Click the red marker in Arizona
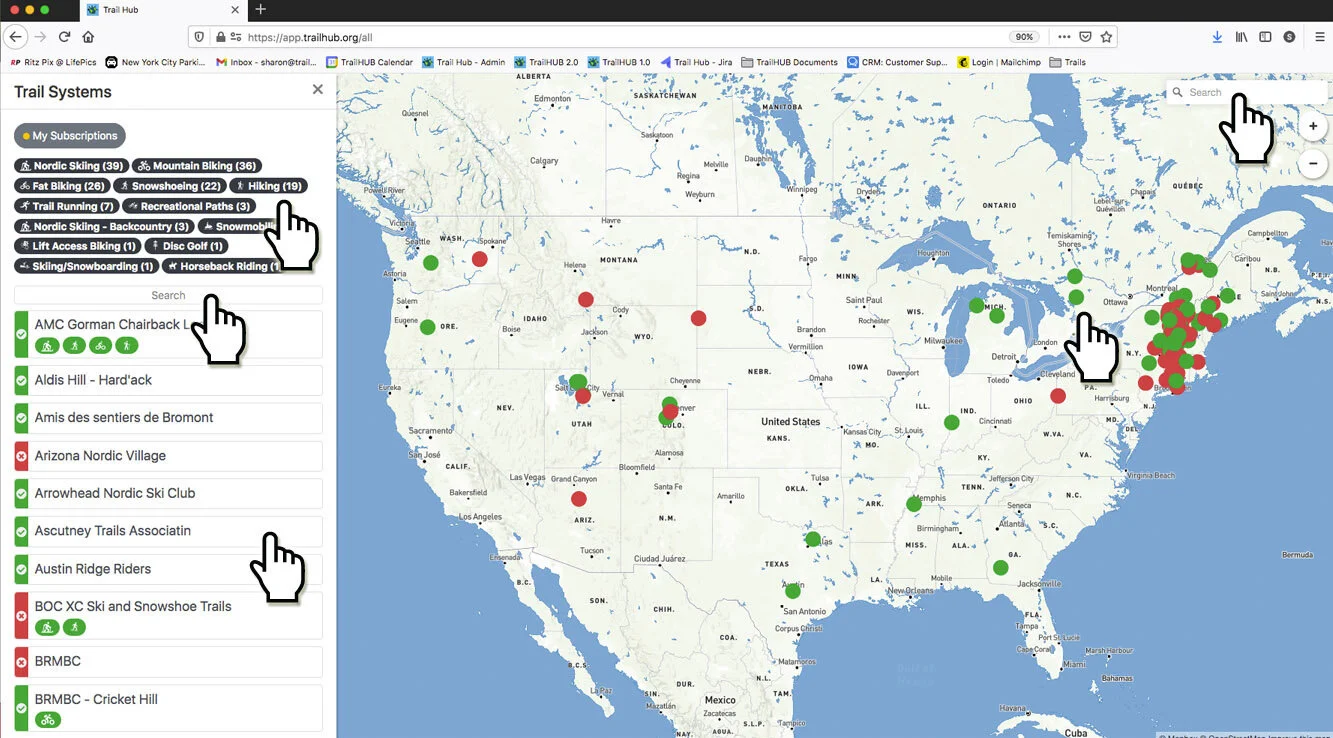 [579, 499]
